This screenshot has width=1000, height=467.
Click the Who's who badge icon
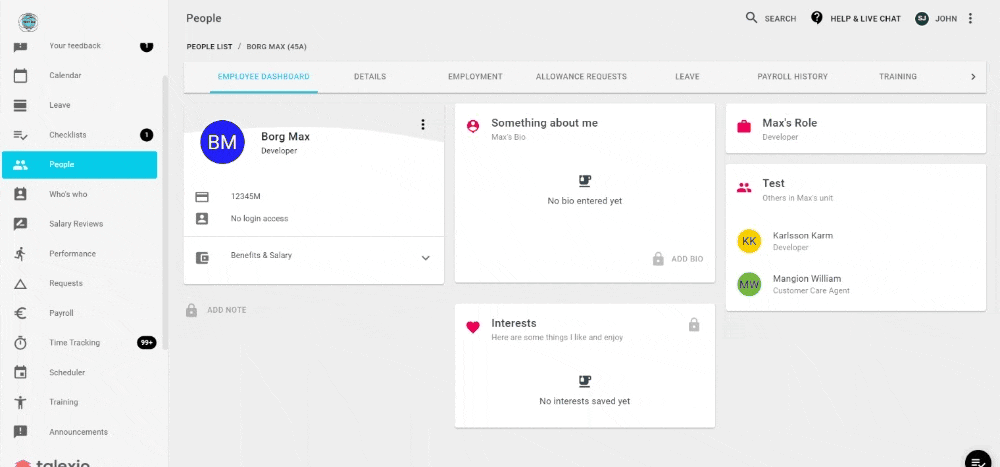click(20, 194)
